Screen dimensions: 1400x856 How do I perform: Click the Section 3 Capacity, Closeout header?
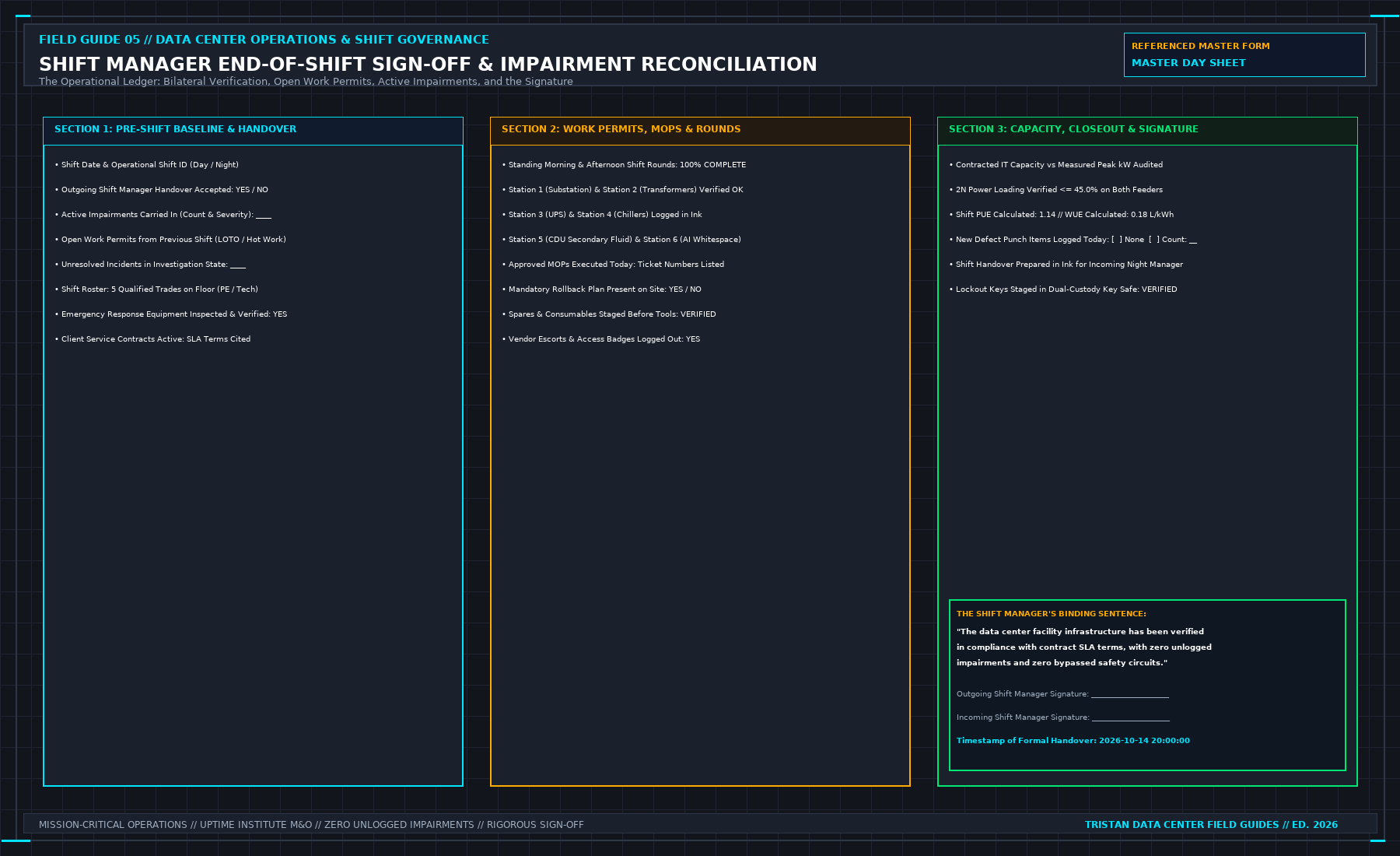tap(1147, 131)
